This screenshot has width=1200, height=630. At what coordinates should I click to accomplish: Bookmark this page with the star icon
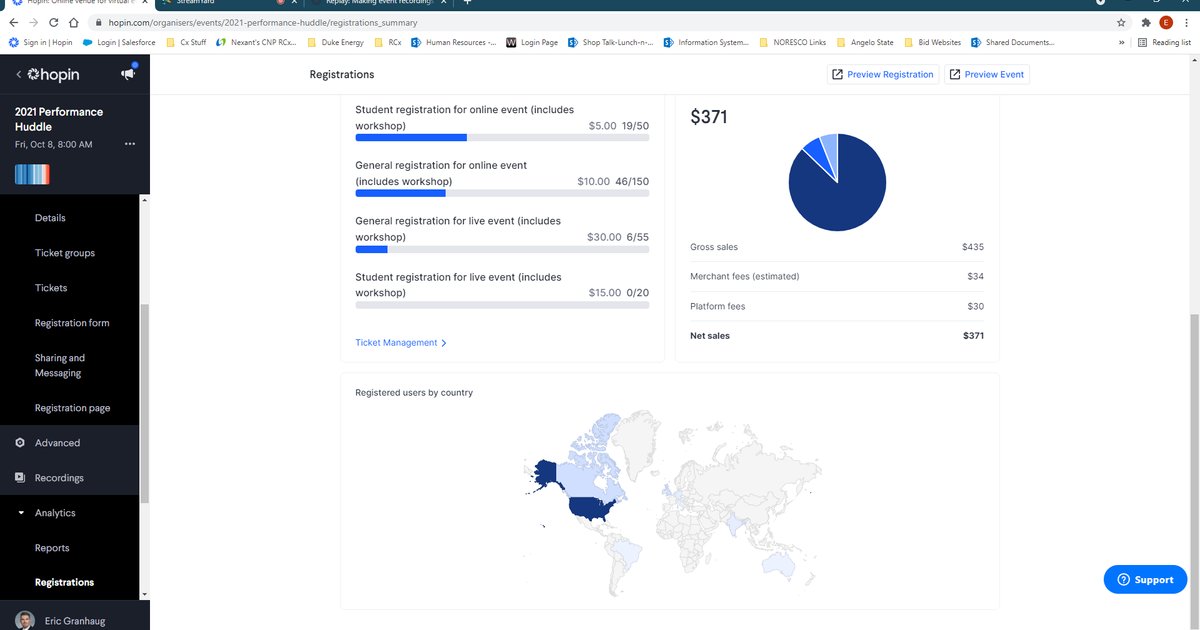(1121, 22)
